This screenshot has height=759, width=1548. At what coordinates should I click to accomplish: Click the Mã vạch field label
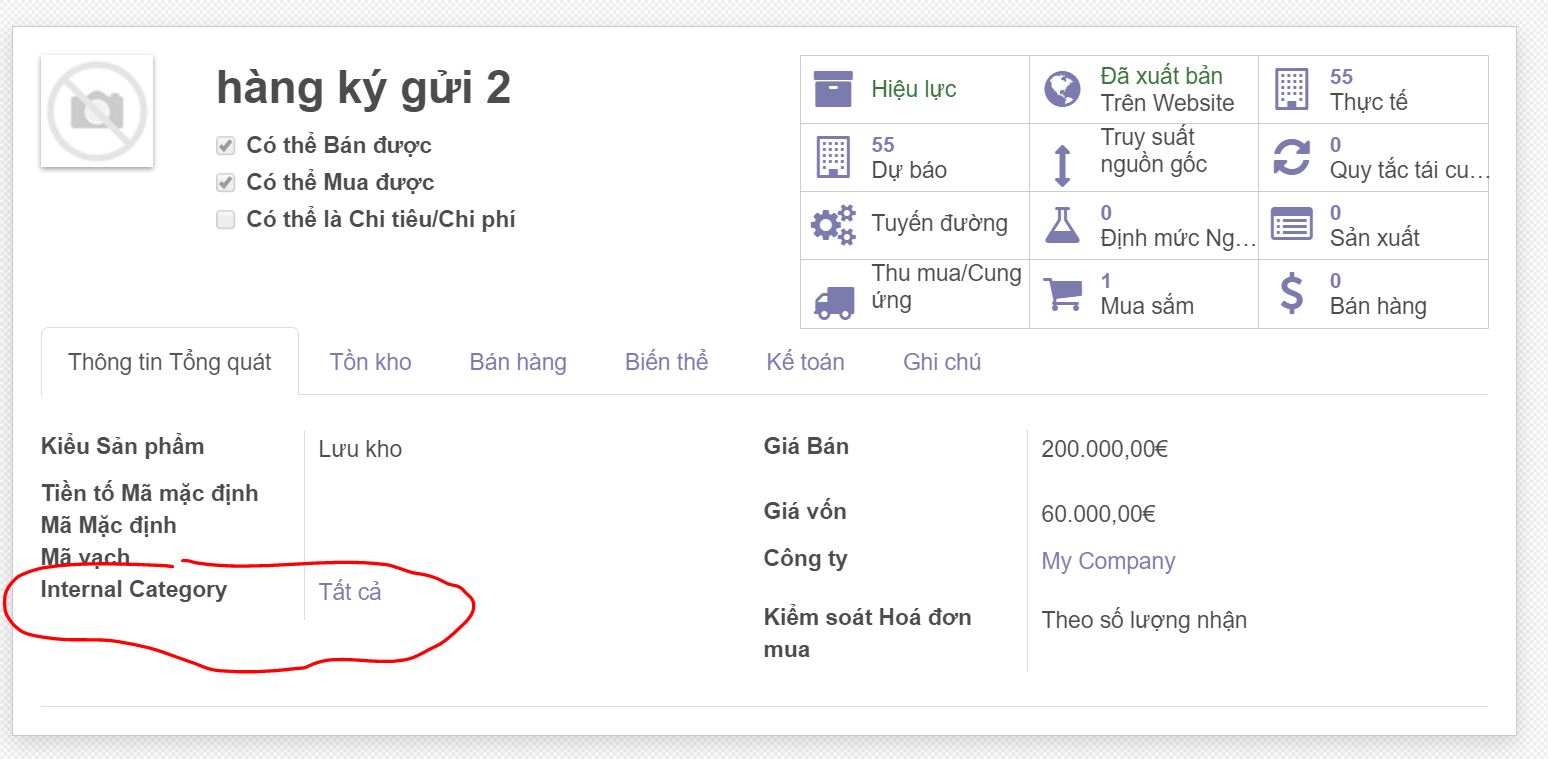(x=85, y=557)
